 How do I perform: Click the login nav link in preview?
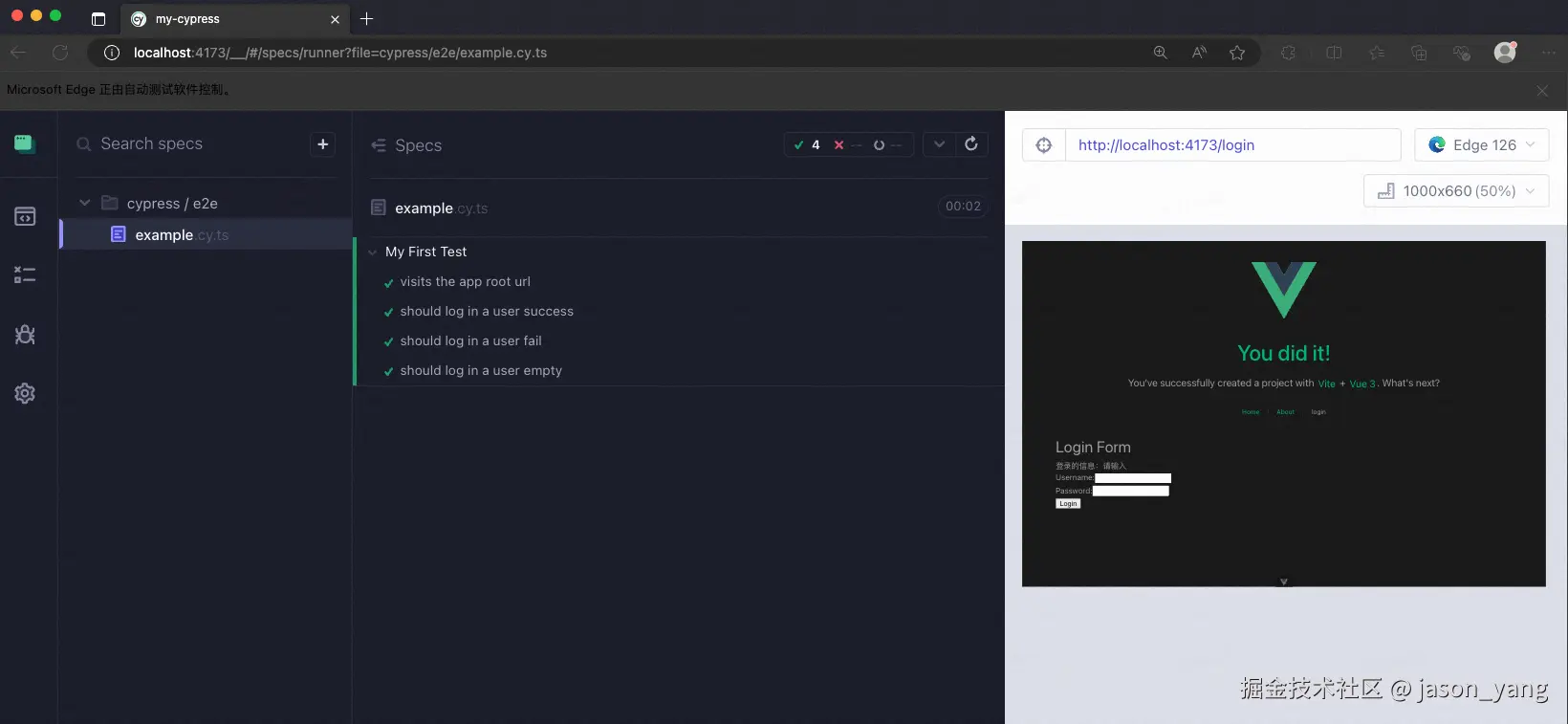click(1318, 412)
